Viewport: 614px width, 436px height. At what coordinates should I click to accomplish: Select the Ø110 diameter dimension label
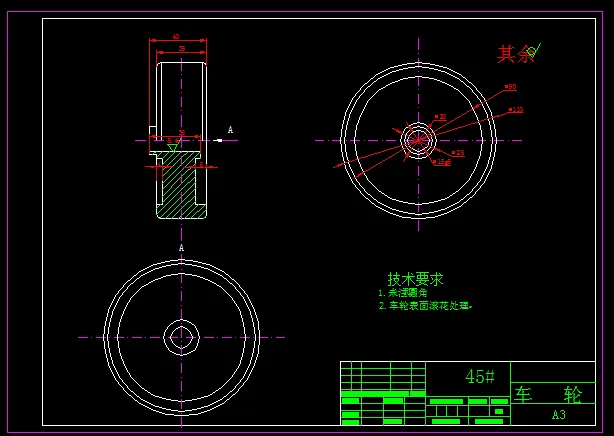(516, 110)
